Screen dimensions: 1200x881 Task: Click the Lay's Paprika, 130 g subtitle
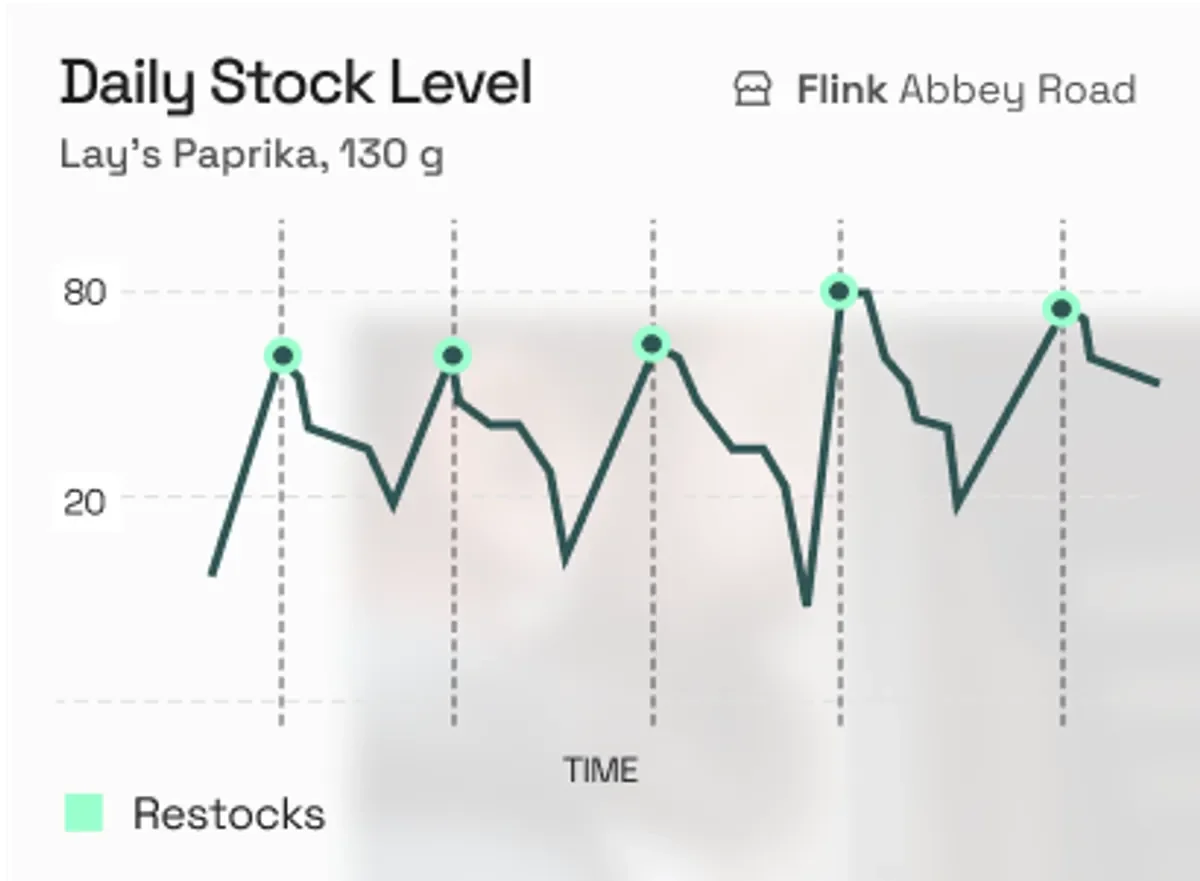(252, 156)
